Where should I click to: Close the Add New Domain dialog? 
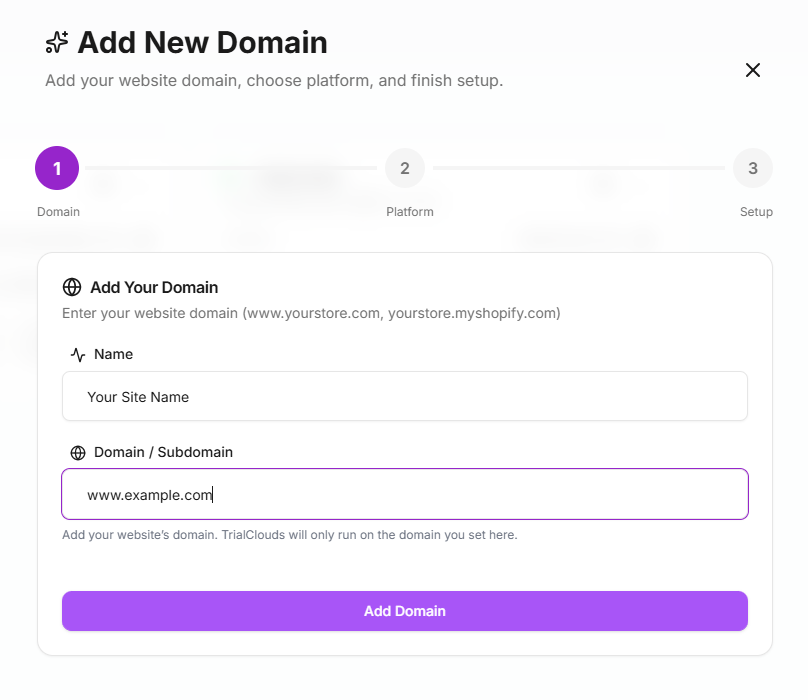[753, 70]
